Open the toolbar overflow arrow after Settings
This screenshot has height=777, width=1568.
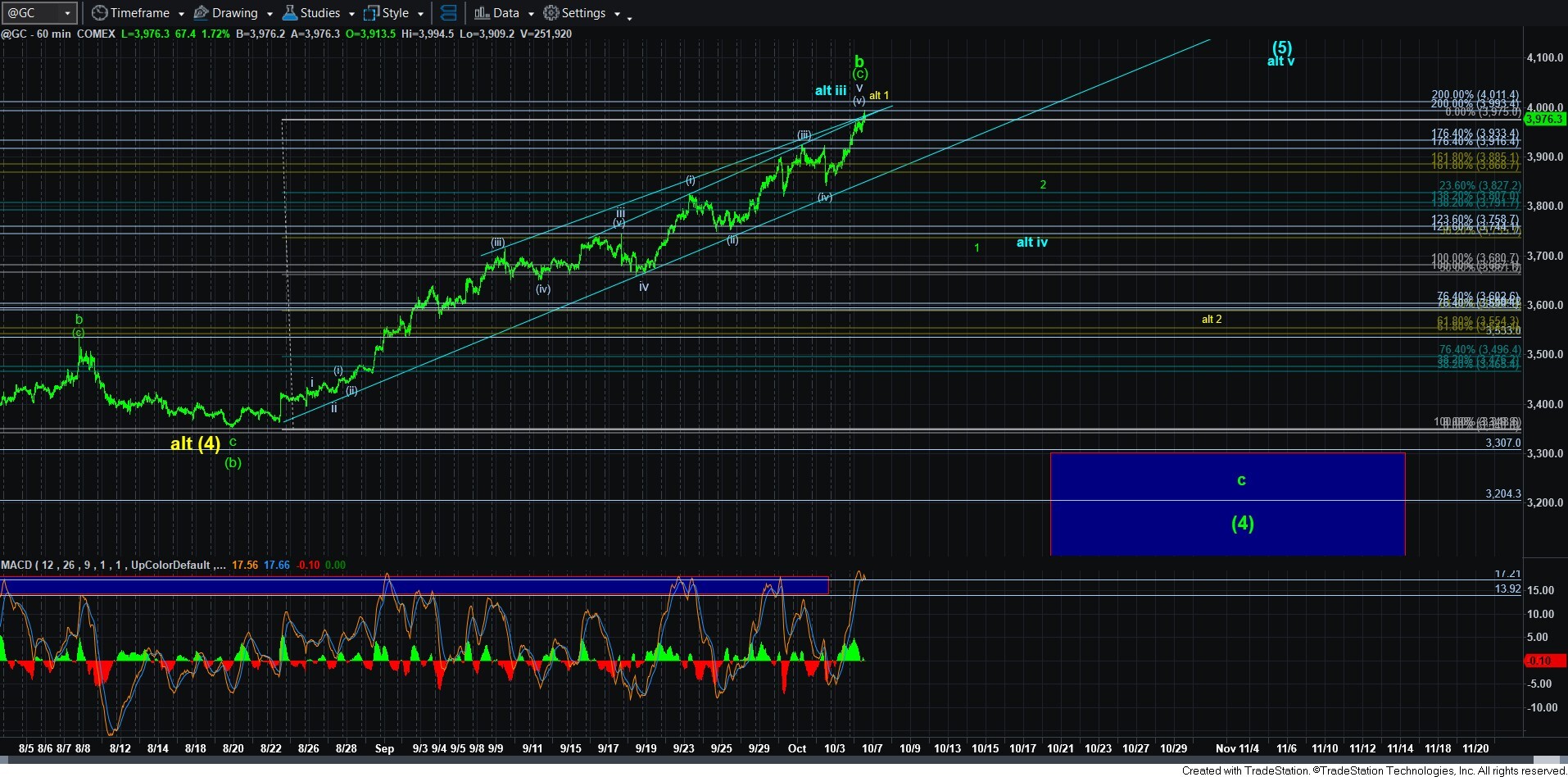tap(629, 18)
